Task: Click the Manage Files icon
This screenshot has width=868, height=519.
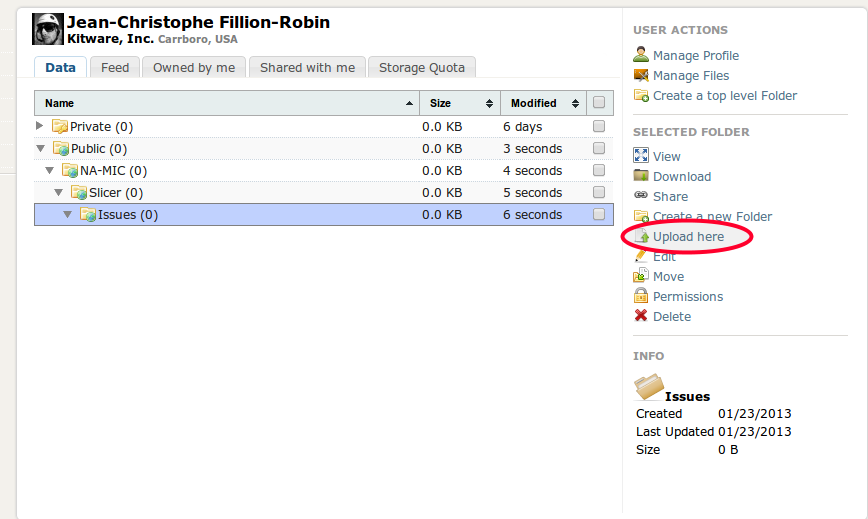Action: (x=641, y=75)
